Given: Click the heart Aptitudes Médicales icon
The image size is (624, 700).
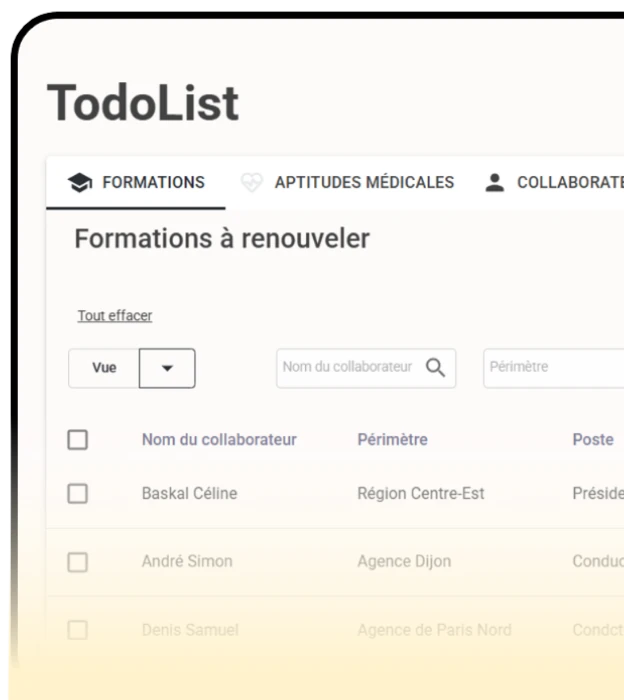Looking at the screenshot, I should (252, 182).
